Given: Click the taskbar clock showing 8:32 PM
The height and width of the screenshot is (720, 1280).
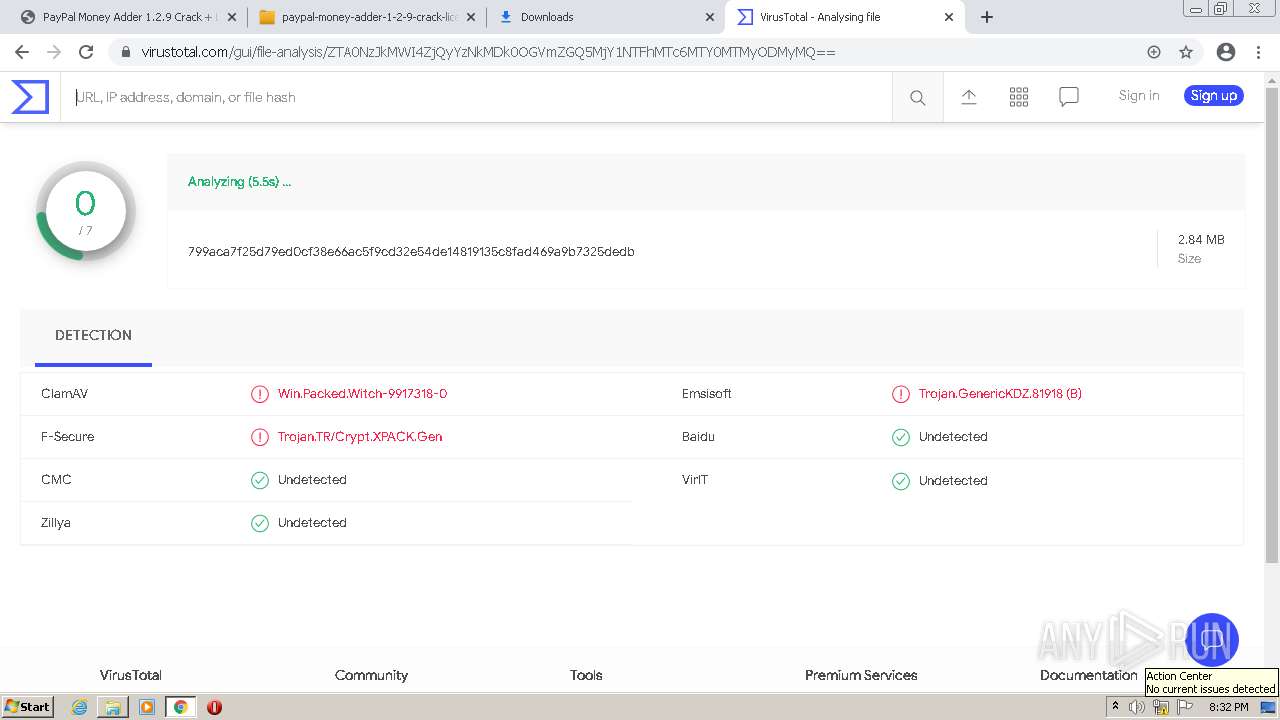Looking at the screenshot, I should click(1229, 707).
